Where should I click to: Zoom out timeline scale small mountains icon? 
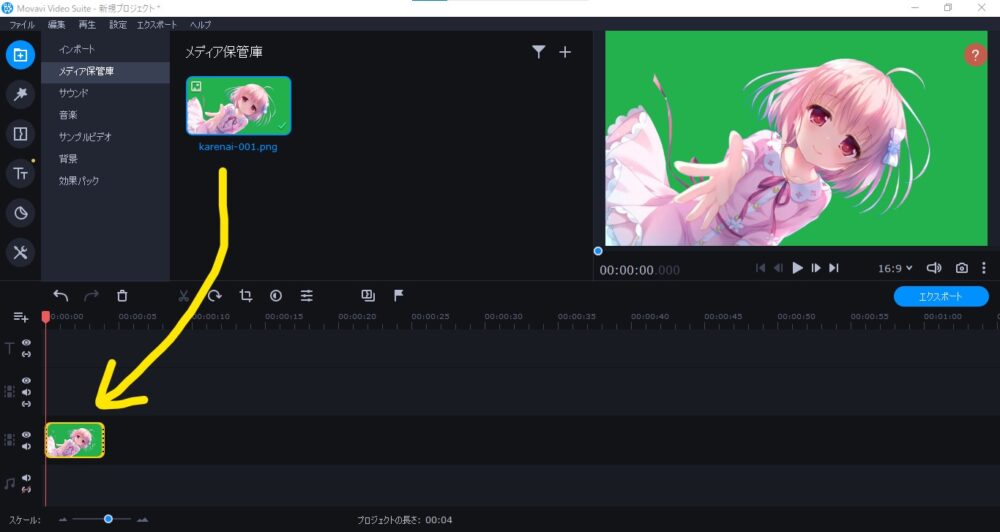click(x=62, y=520)
